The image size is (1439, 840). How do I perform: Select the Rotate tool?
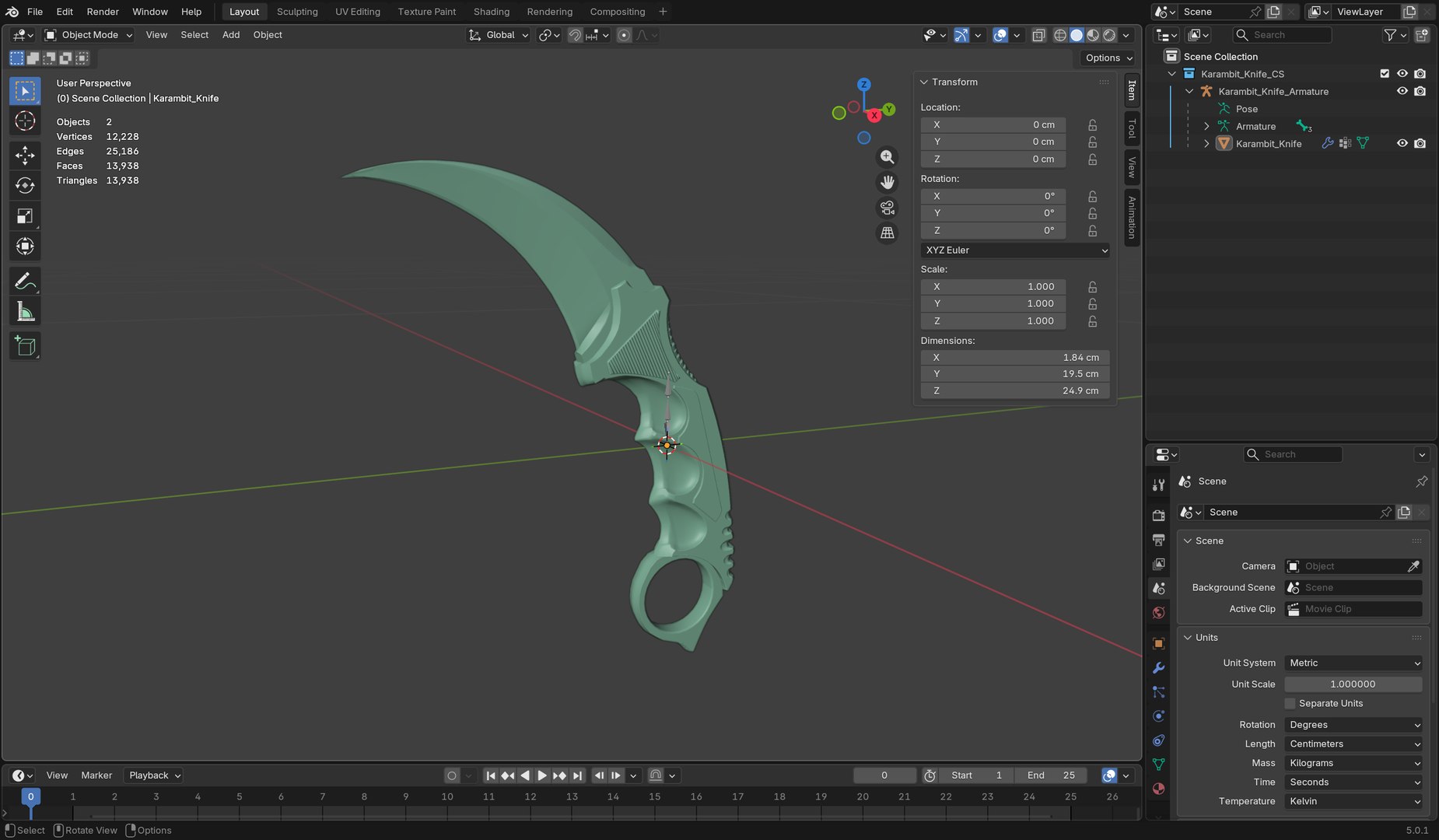point(25,186)
